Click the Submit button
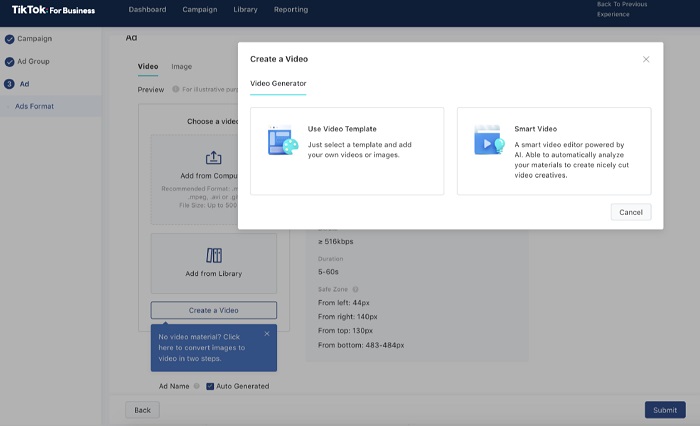Viewport: 700px width, 426px height. point(665,410)
